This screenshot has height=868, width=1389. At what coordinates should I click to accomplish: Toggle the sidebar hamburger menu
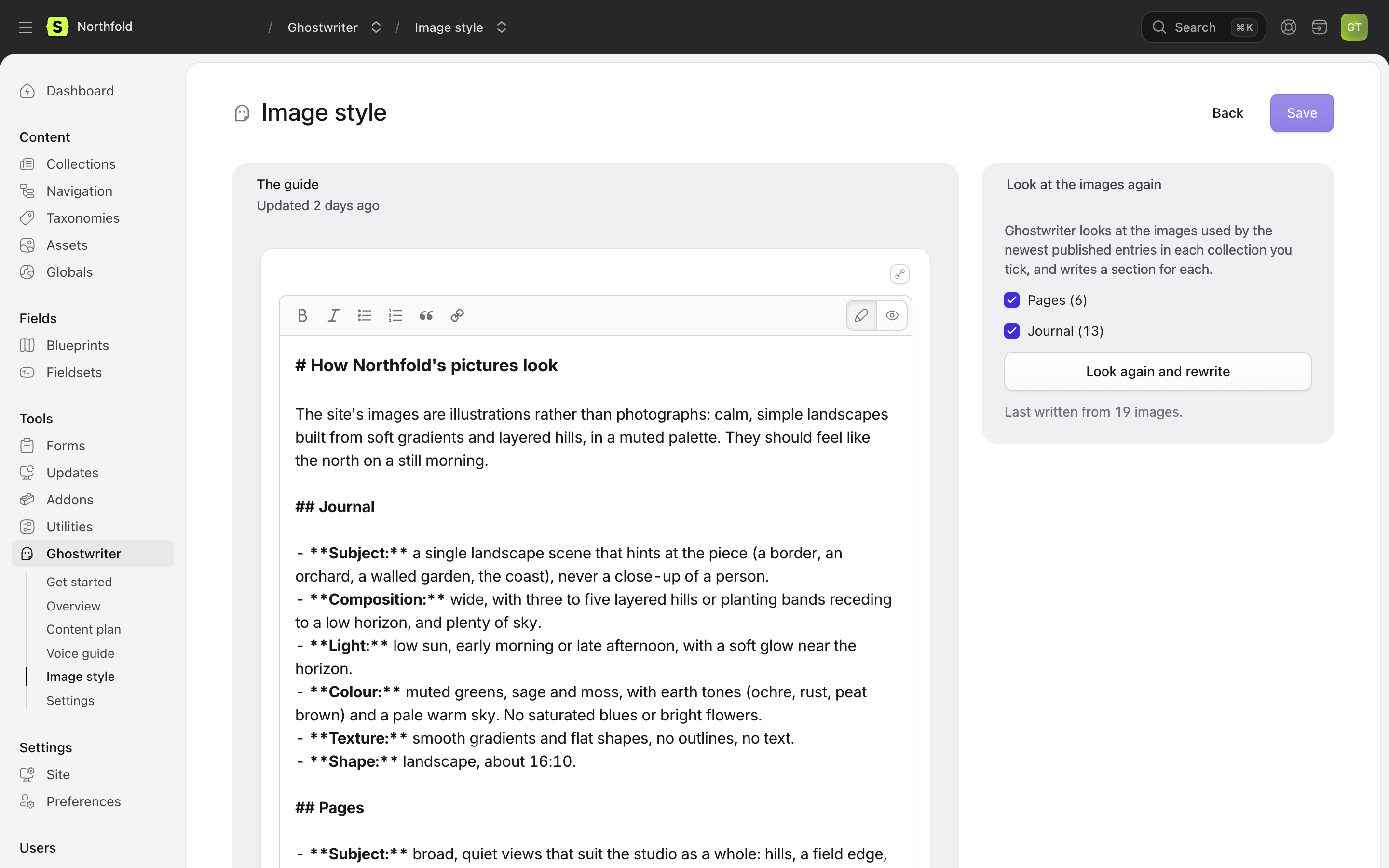pos(25,27)
